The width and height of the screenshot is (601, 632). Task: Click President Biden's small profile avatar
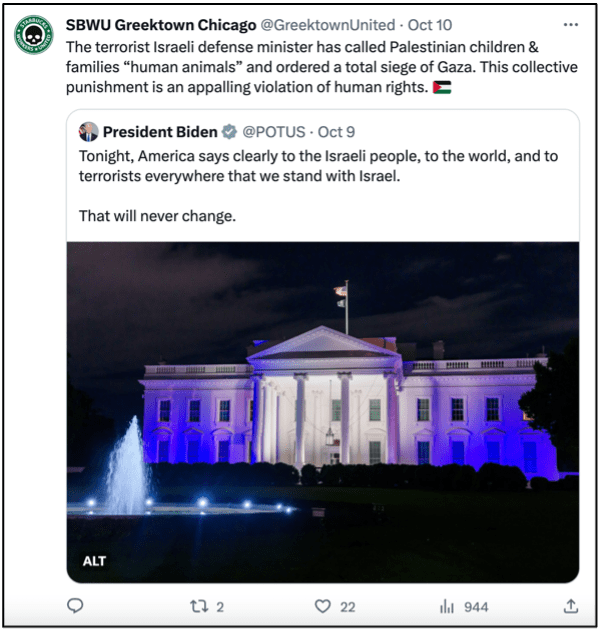point(88,131)
